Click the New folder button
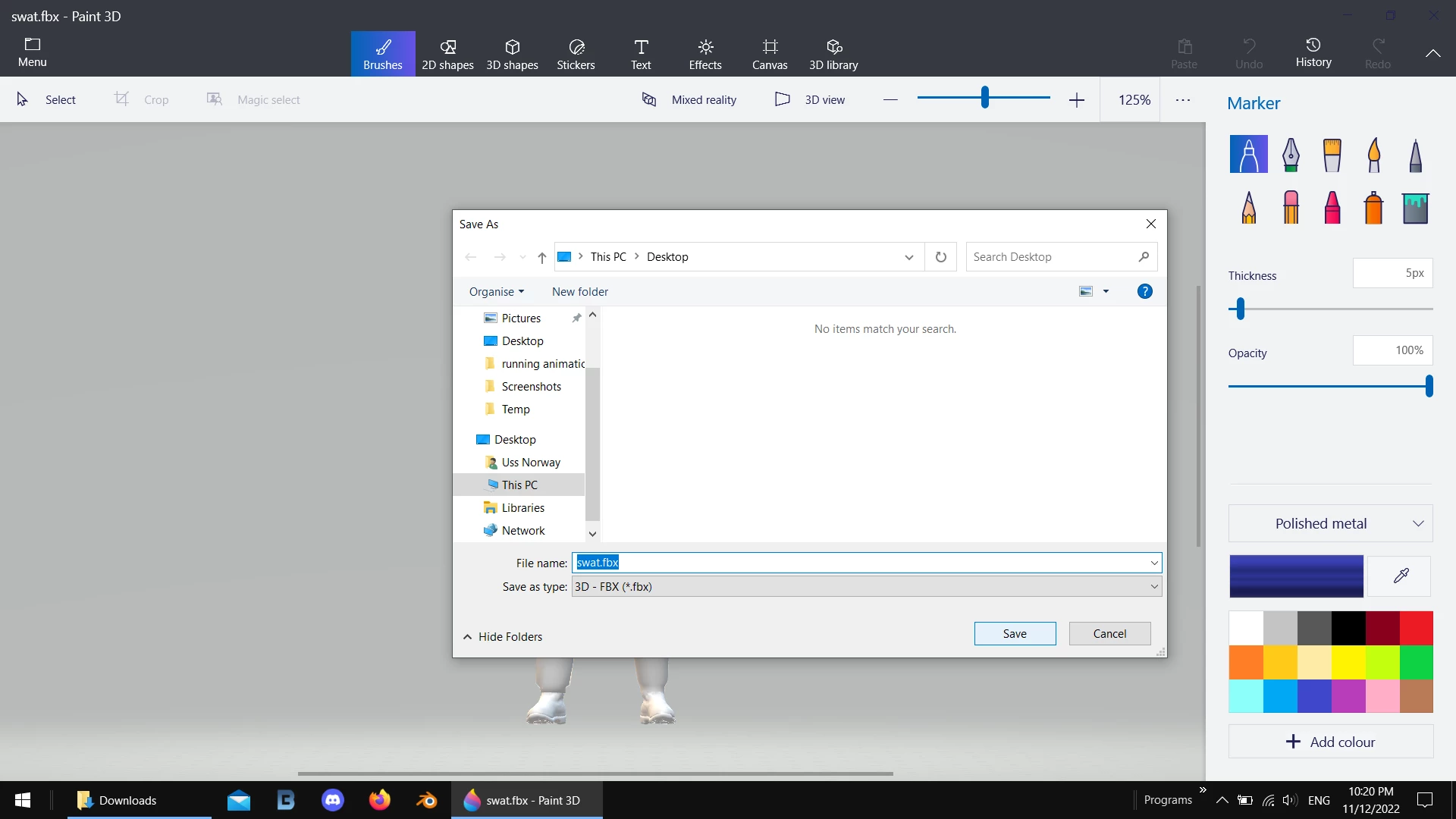 [x=579, y=292]
